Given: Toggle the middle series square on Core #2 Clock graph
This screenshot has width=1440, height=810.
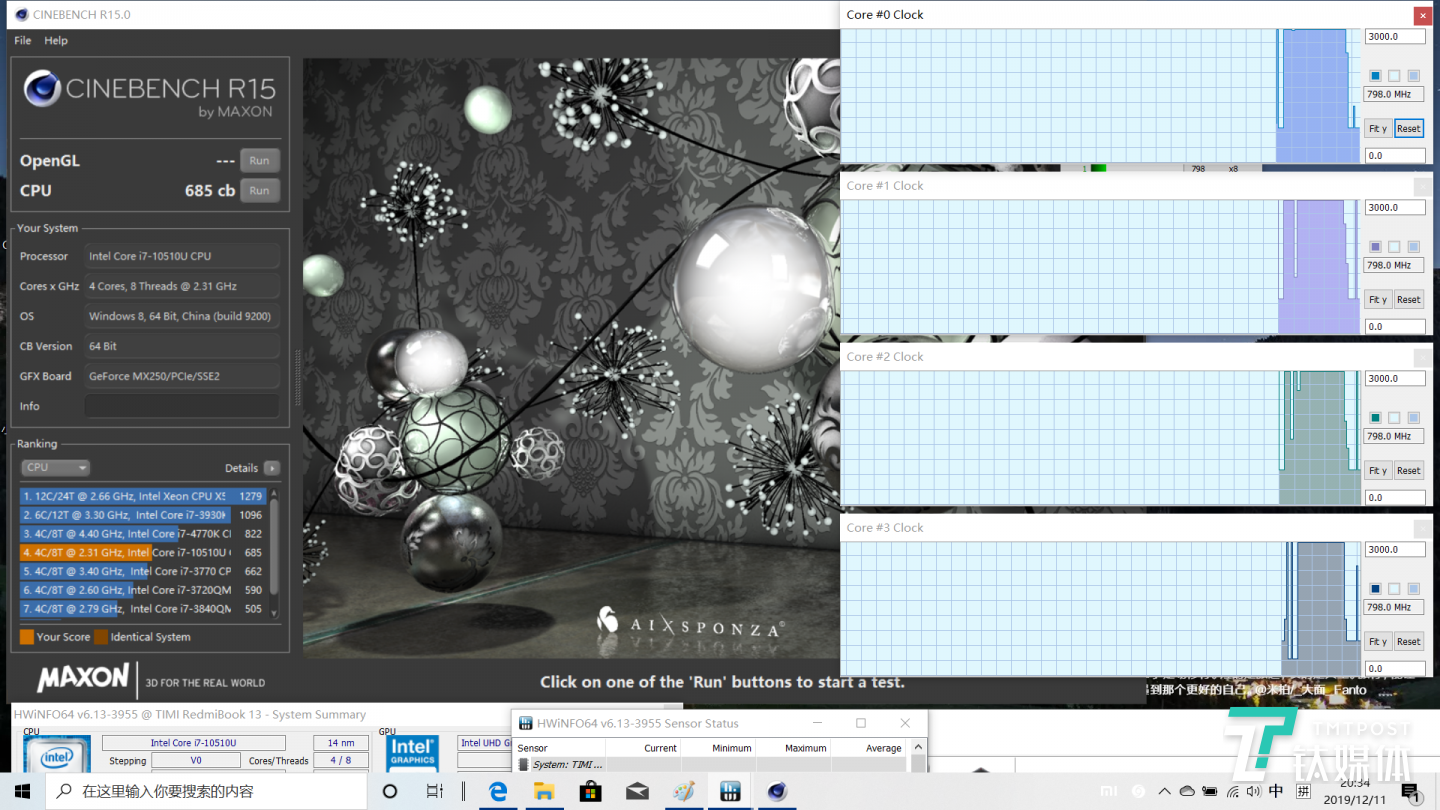Looking at the screenshot, I should click(x=1393, y=418).
